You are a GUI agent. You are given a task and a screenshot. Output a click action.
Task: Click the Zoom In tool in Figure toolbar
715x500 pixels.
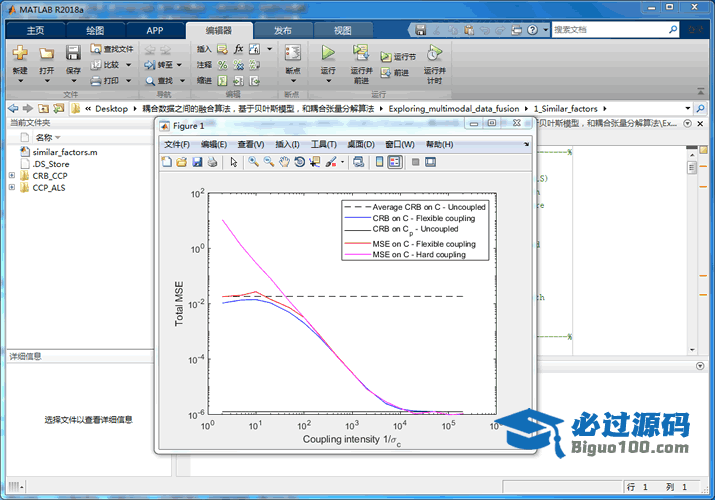pos(253,162)
